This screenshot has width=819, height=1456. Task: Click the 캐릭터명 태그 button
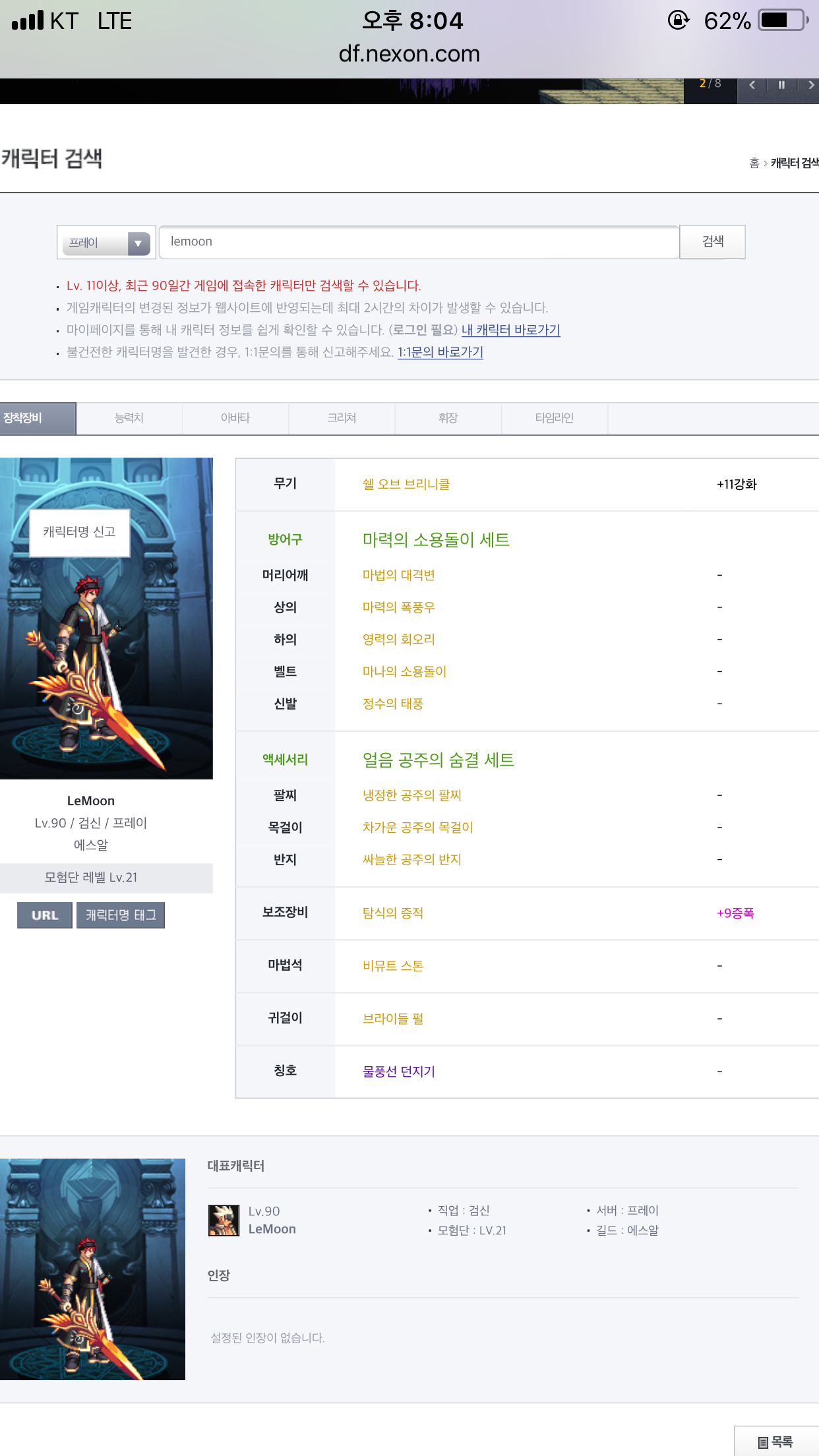point(121,915)
